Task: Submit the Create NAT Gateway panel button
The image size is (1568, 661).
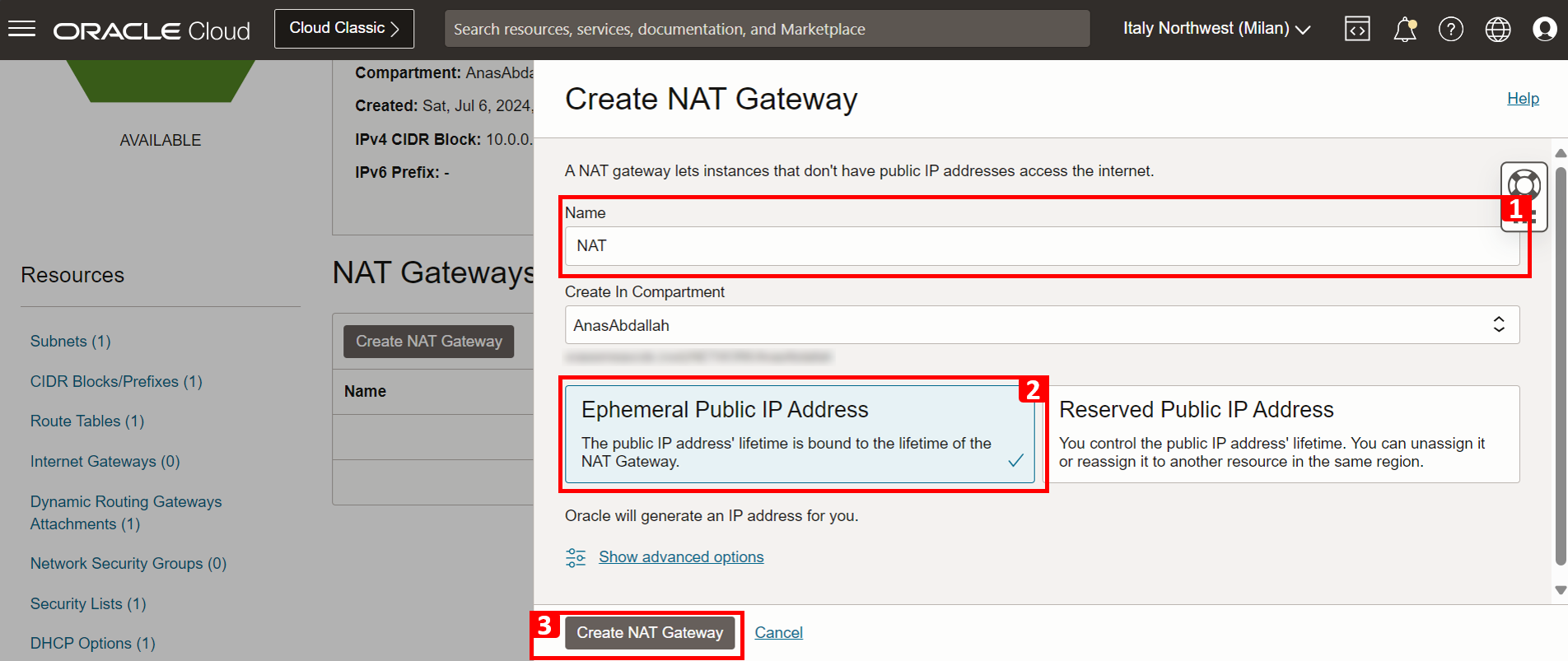Action: pos(650,633)
